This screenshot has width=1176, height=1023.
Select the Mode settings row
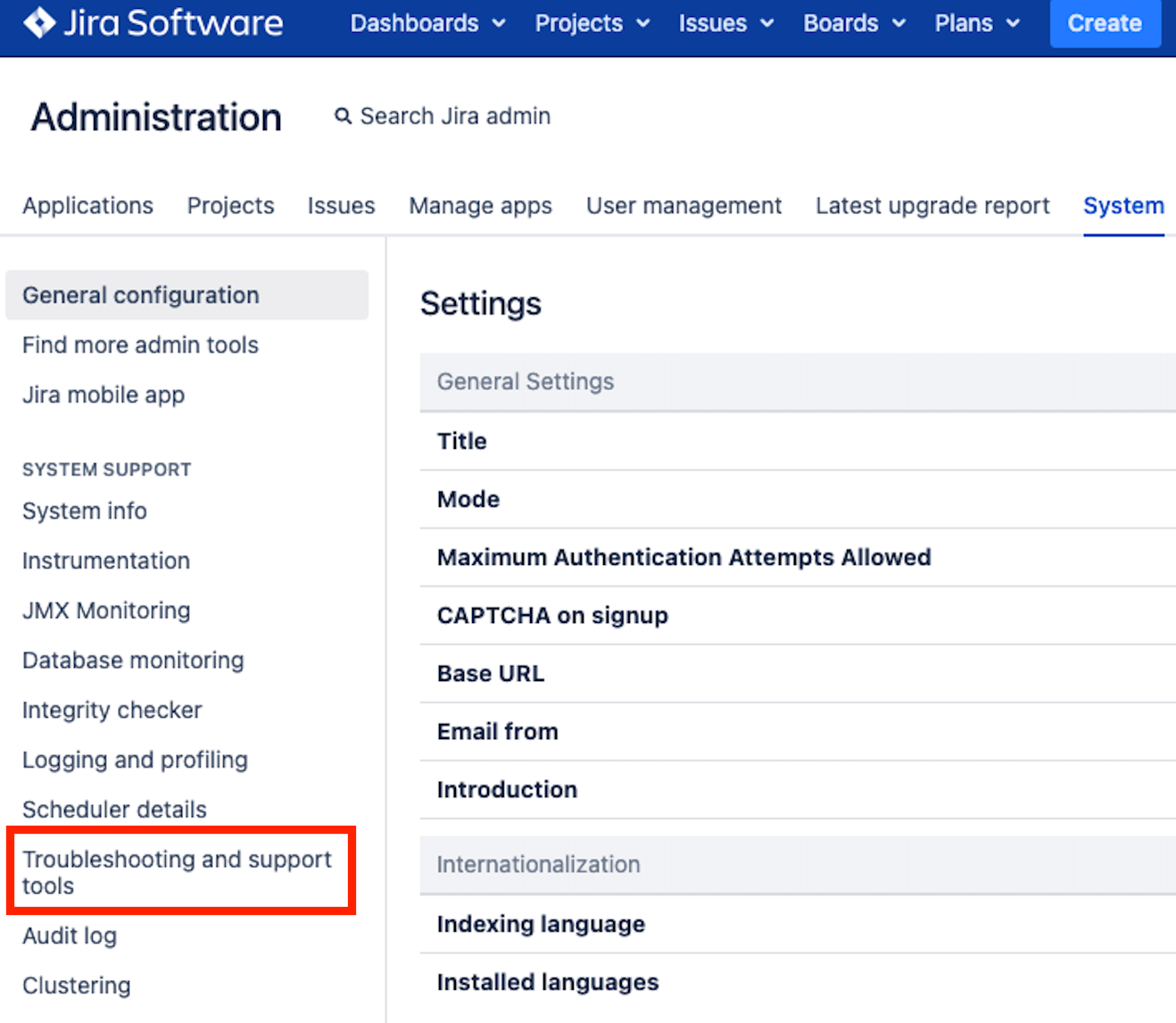tap(798, 499)
